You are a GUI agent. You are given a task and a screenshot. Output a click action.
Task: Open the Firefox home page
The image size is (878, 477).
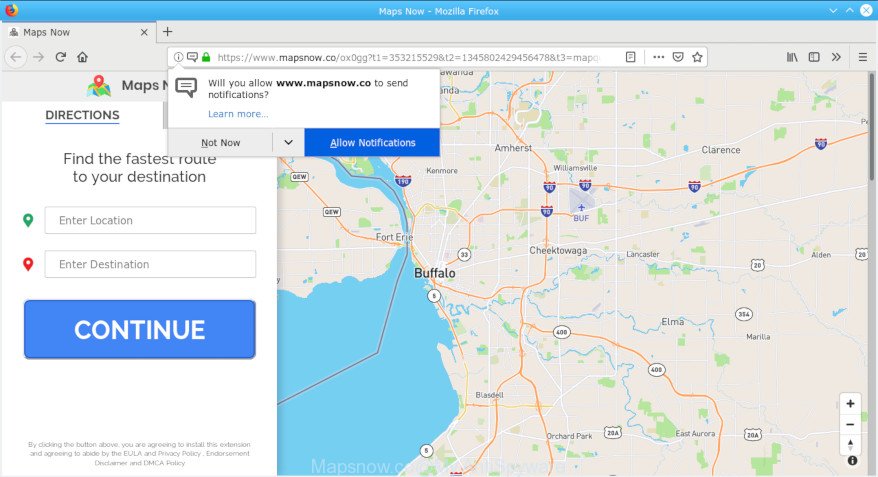point(82,57)
